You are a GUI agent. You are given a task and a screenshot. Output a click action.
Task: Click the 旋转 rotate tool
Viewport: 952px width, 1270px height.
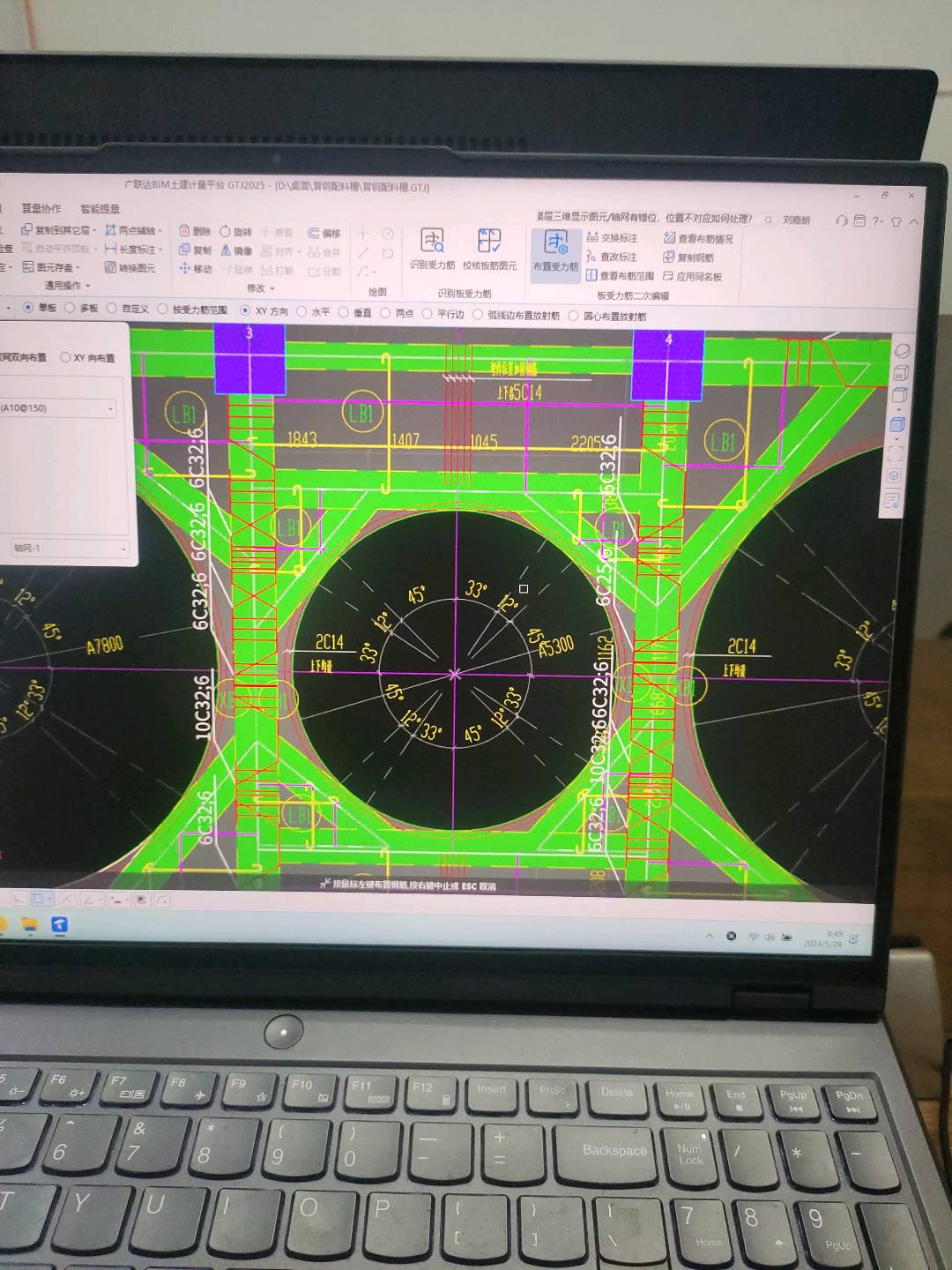click(x=236, y=231)
